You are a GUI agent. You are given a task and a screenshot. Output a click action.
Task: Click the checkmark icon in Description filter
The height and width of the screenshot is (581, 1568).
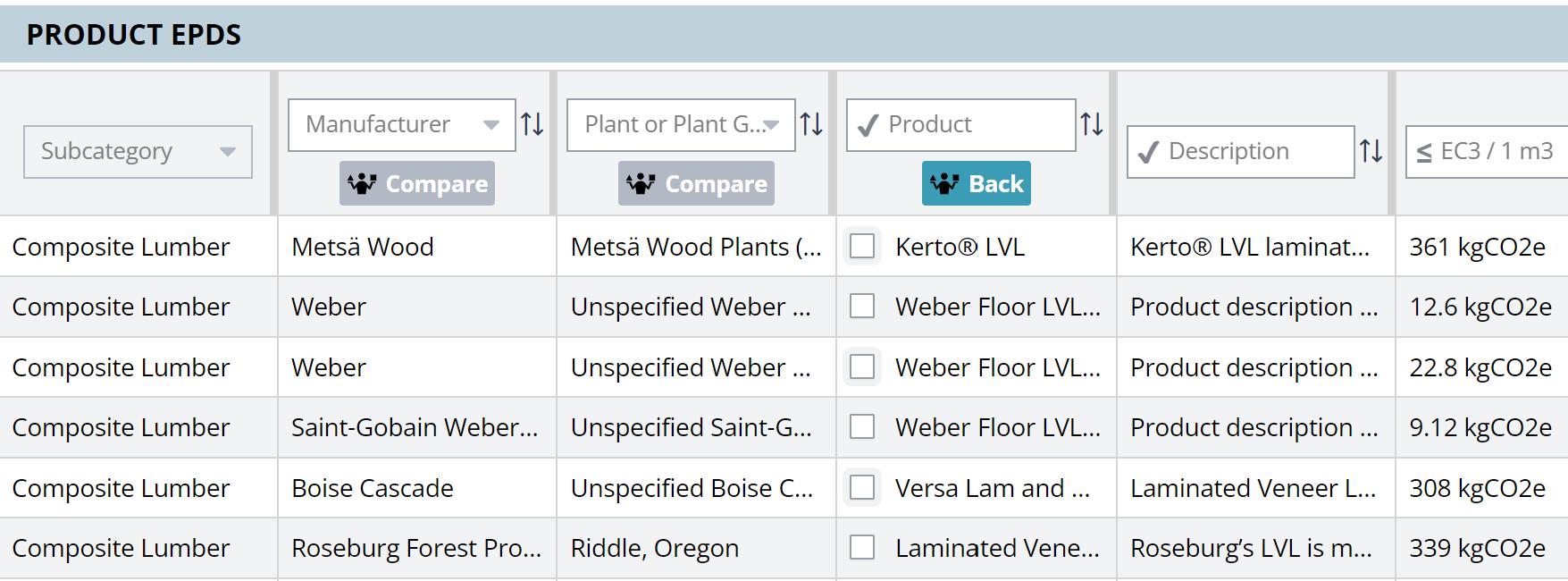[1147, 152]
